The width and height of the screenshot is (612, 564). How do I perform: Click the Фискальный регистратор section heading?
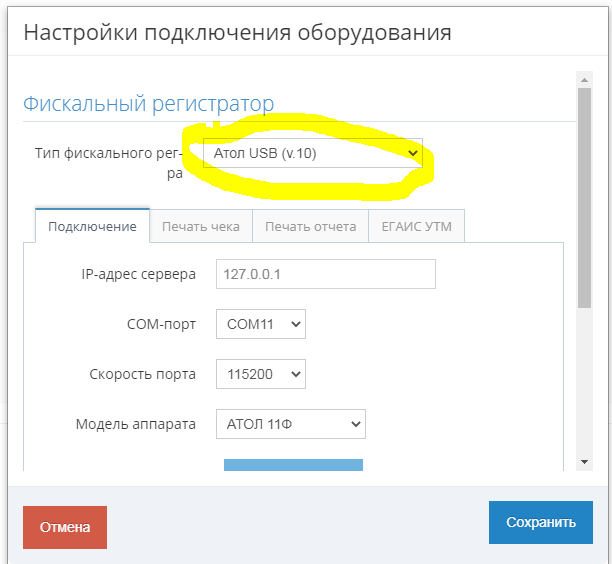click(x=148, y=104)
